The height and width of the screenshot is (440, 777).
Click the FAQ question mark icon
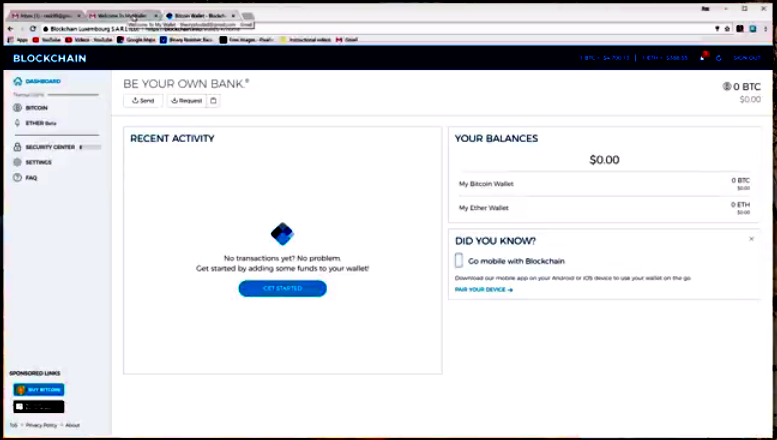(17, 177)
